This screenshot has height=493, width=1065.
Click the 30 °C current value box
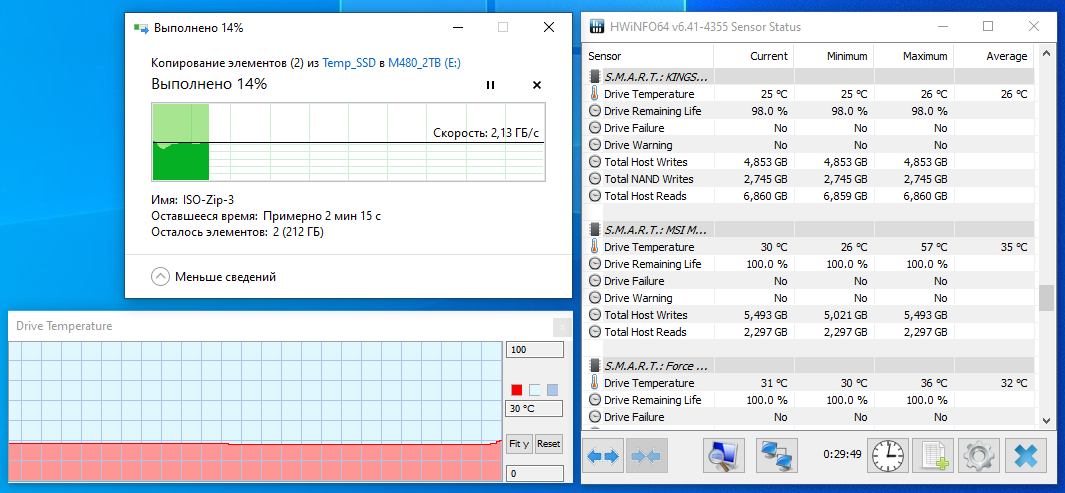click(534, 409)
